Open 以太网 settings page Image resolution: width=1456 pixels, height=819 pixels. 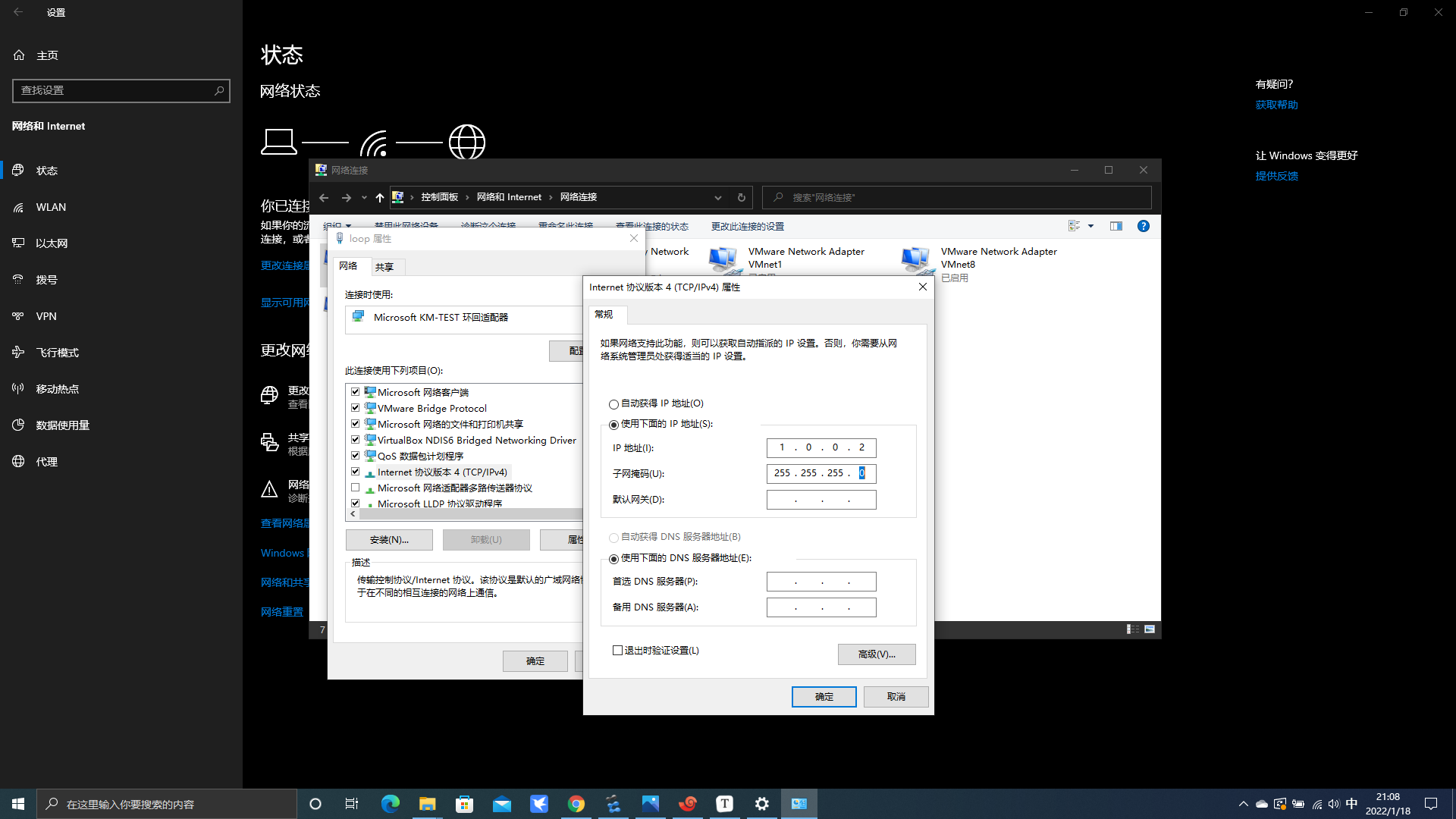coord(121,243)
